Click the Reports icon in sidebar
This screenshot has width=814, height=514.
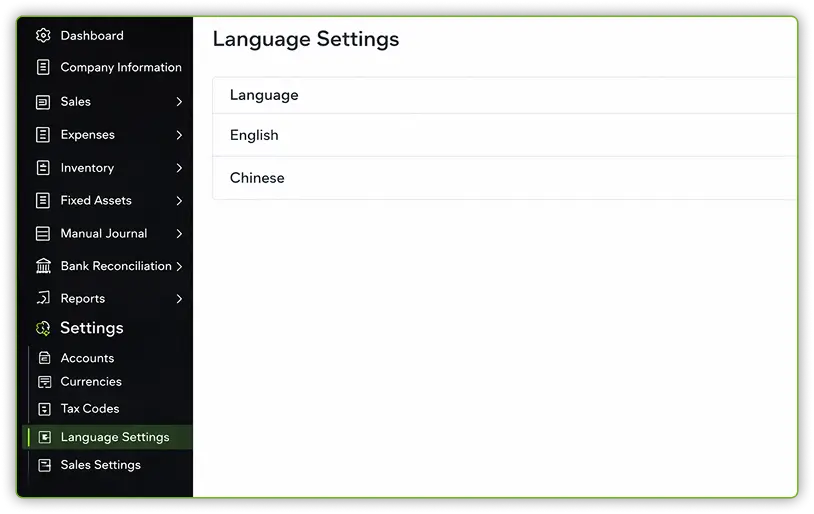tap(43, 298)
